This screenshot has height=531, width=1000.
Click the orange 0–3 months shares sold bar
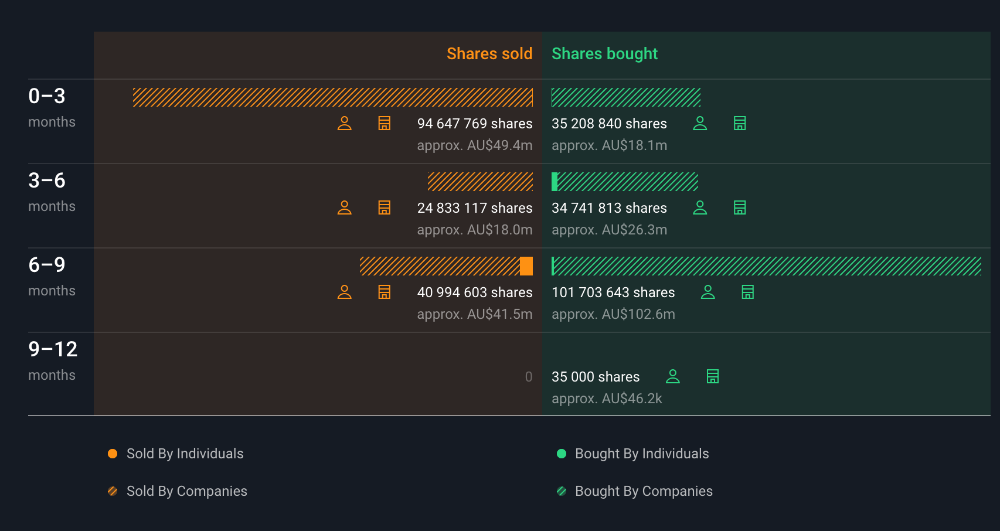click(x=332, y=97)
